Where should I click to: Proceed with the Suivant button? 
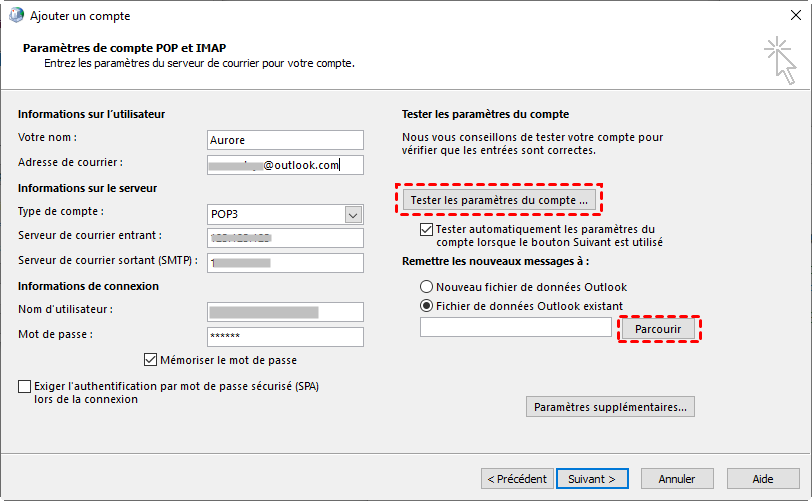click(591, 479)
